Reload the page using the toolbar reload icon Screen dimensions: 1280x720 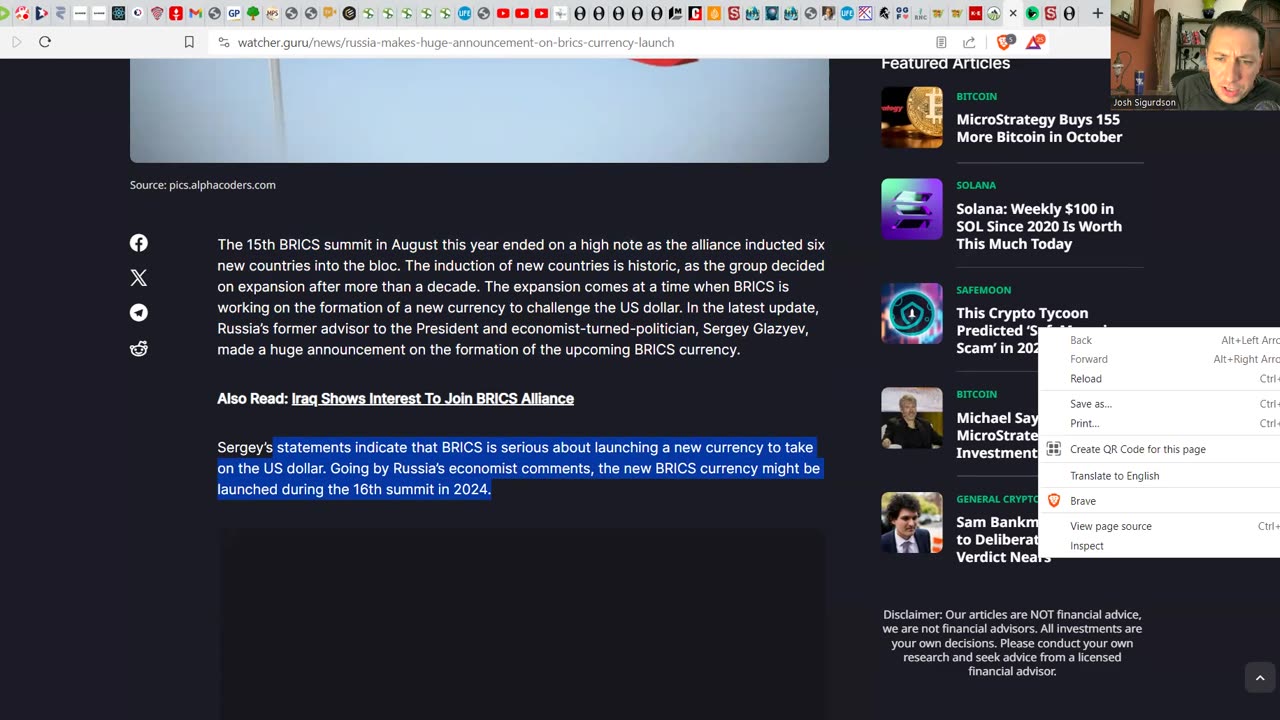click(45, 42)
